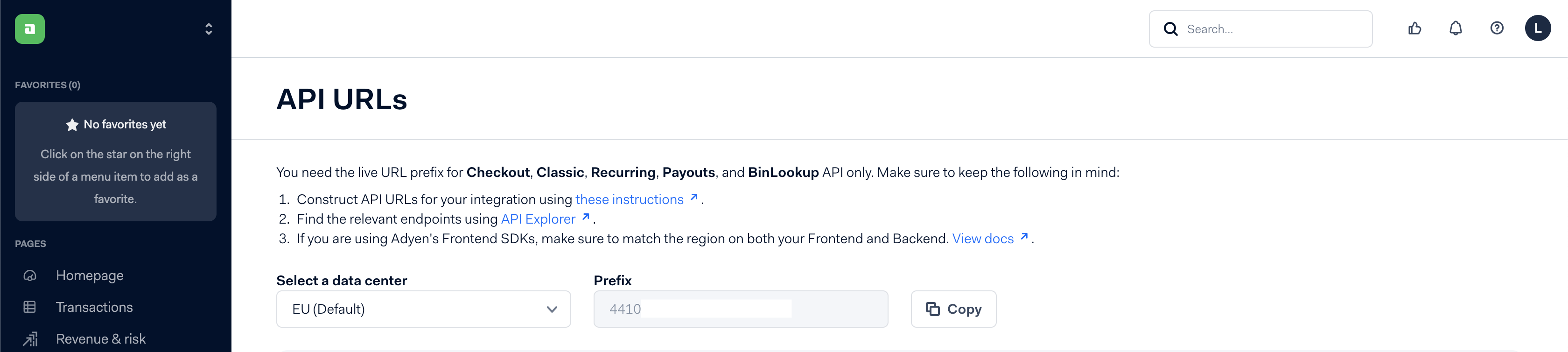Focus the Search input field

(1260, 28)
